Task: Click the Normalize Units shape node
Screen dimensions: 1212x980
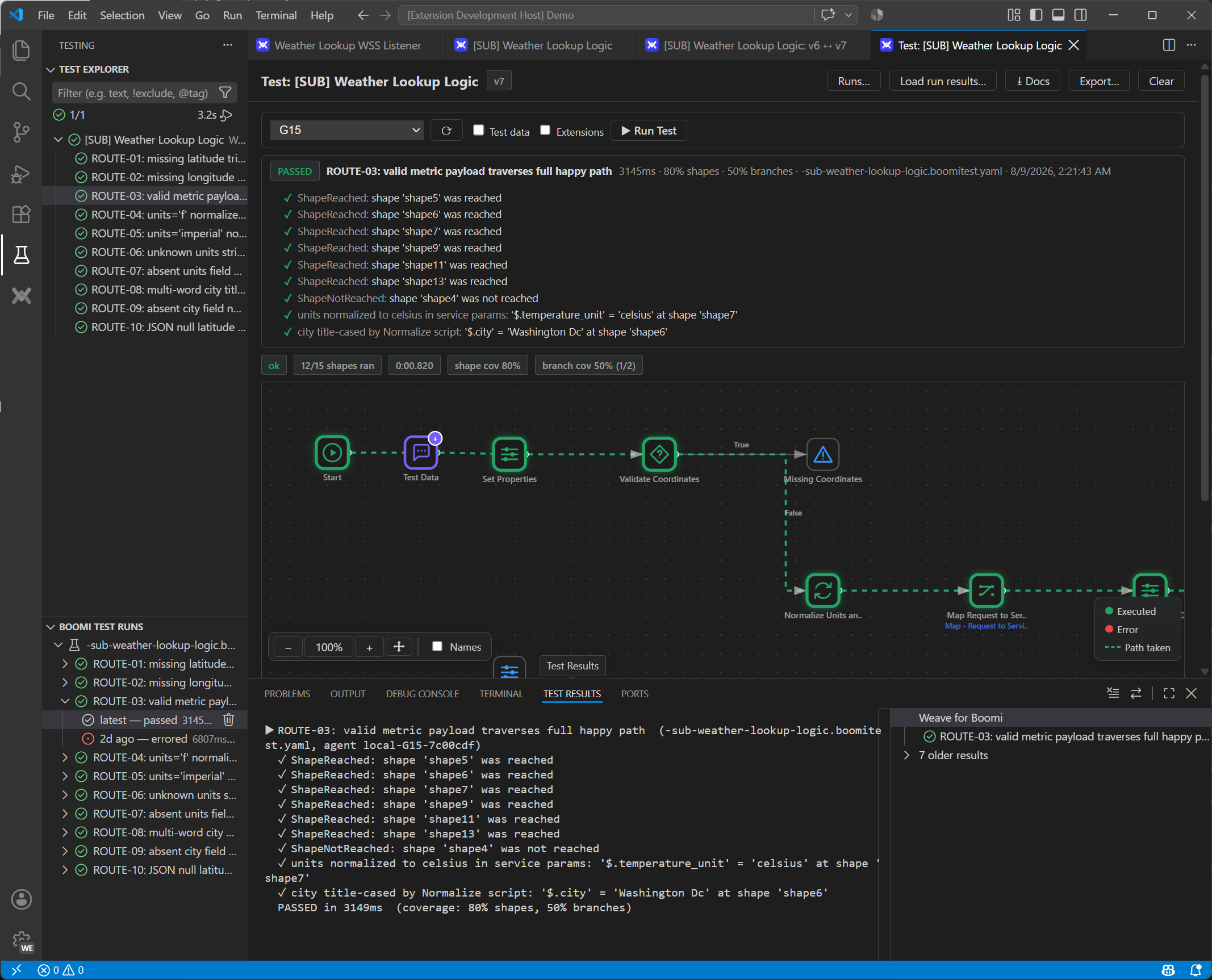Action: [823, 590]
